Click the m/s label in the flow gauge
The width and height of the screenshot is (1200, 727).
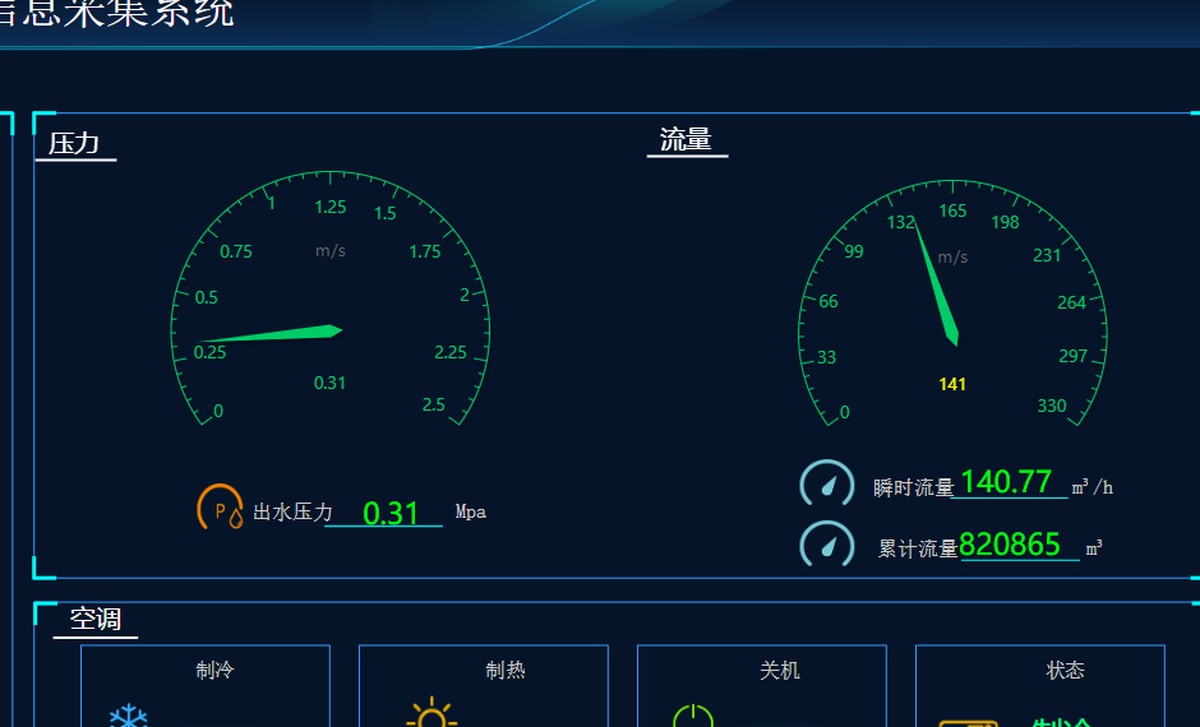pyautogui.click(x=953, y=257)
